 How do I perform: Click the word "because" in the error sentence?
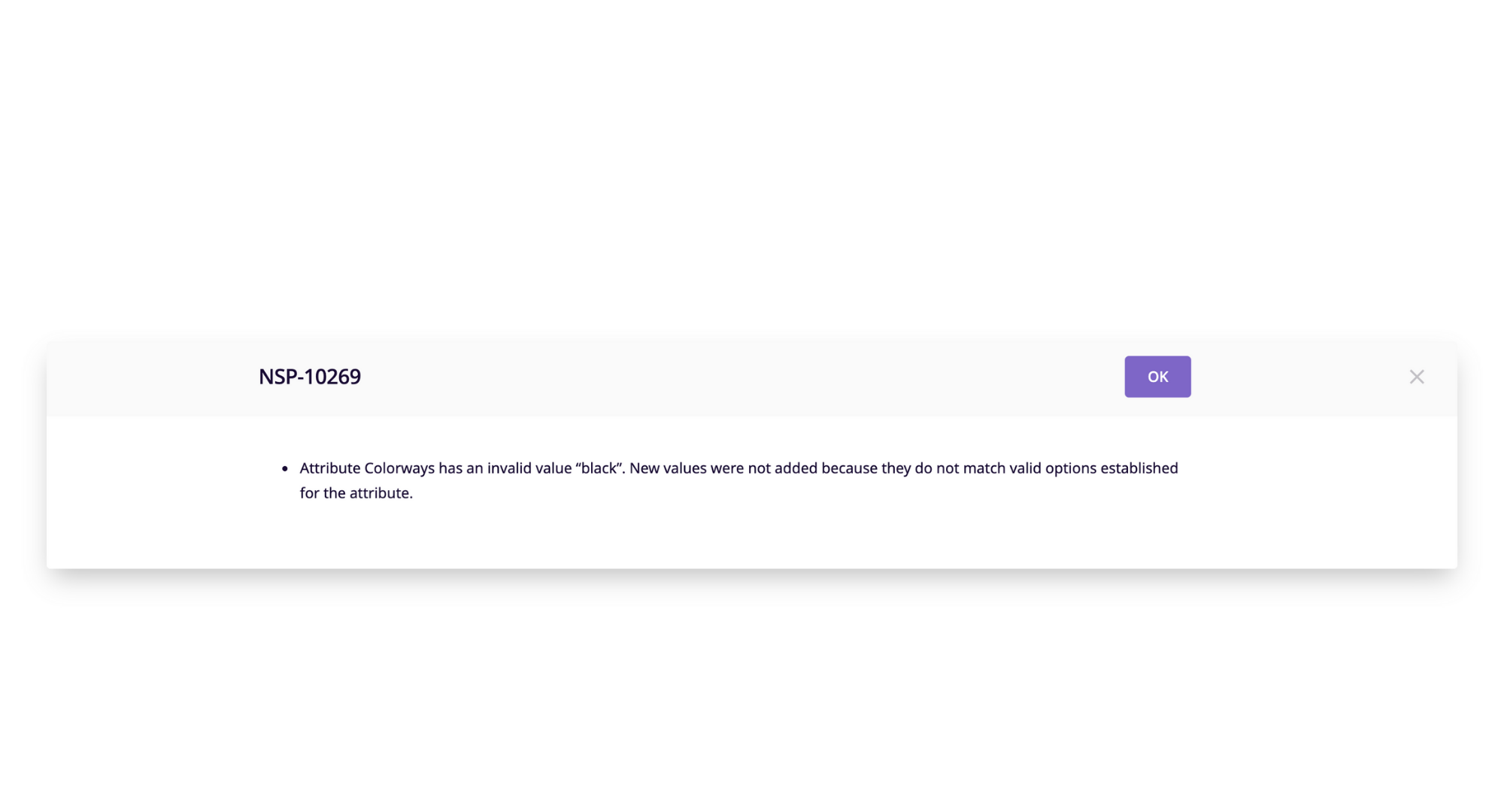pyautogui.click(x=850, y=468)
